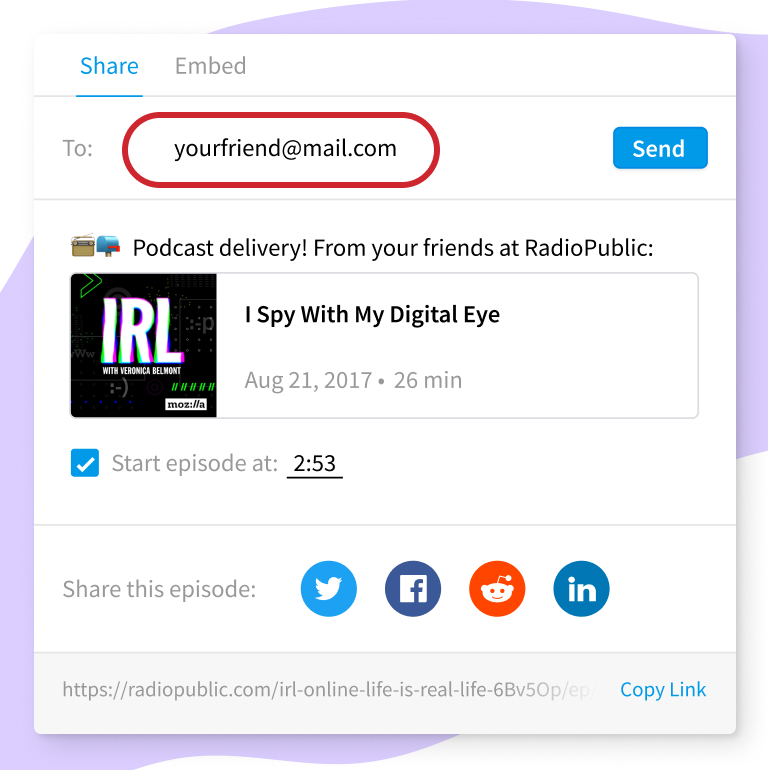Viewport: 768px width, 770px height.
Task: Select the radiopublic.com episode URL text
Action: pyautogui.click(x=328, y=689)
